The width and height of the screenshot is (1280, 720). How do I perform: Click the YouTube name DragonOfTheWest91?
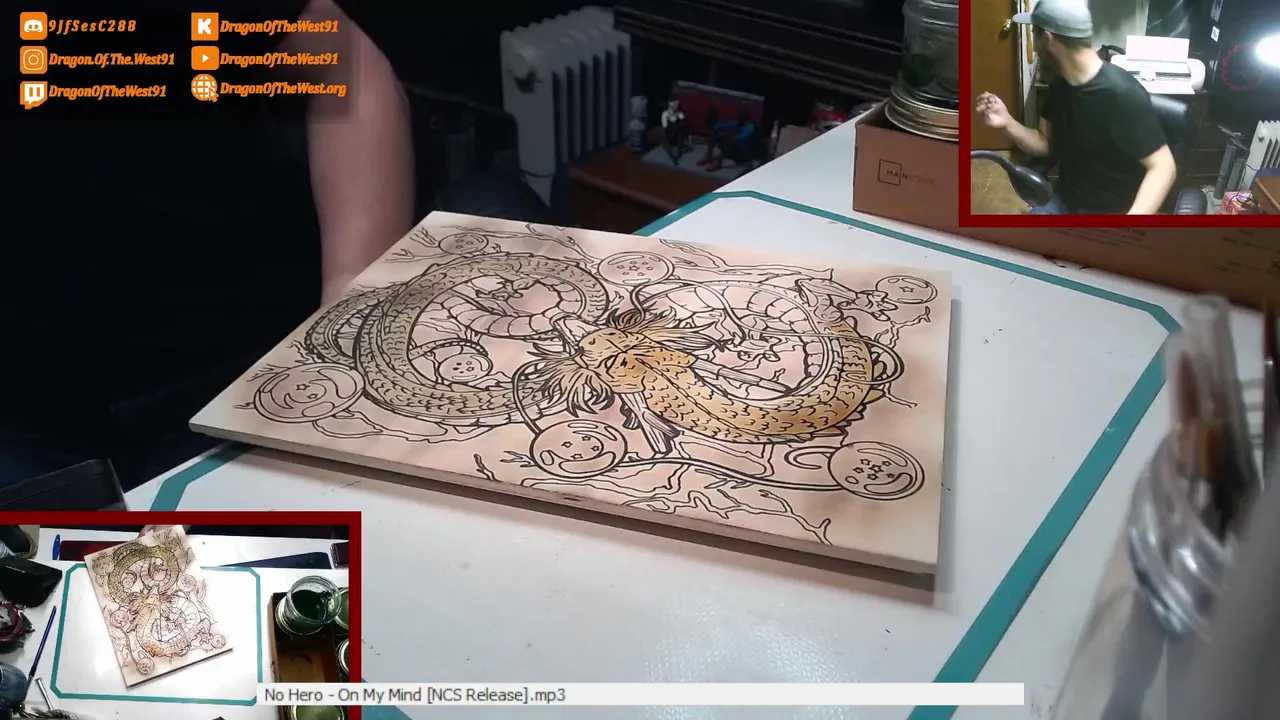click(279, 59)
